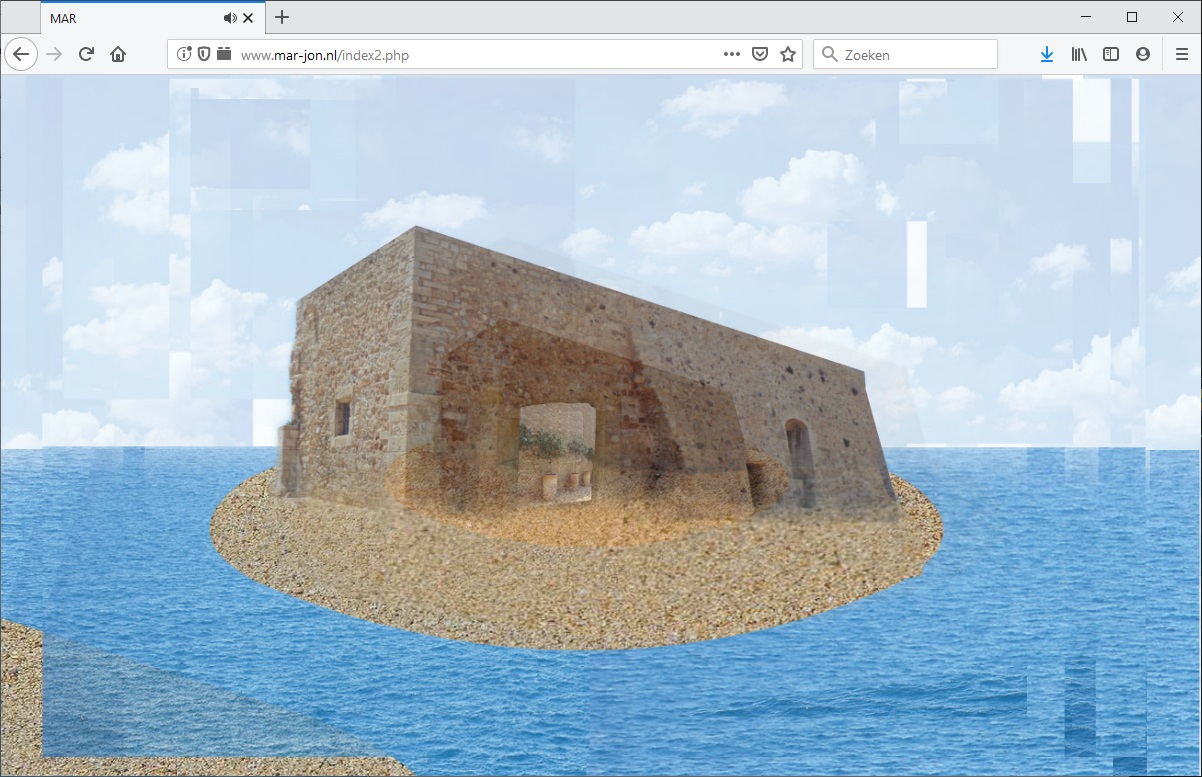This screenshot has width=1202, height=777.
Task: Mute the MAR tab audio
Action: 230,18
